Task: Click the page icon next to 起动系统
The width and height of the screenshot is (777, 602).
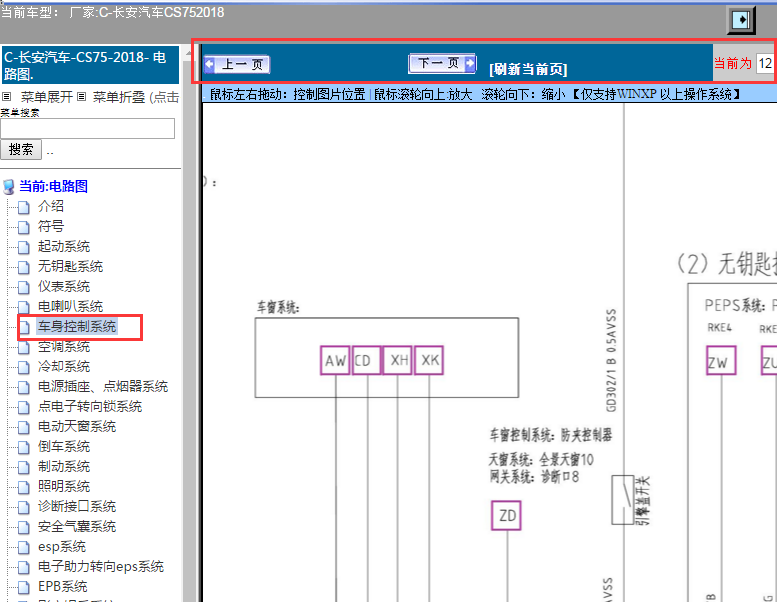Action: (24, 247)
